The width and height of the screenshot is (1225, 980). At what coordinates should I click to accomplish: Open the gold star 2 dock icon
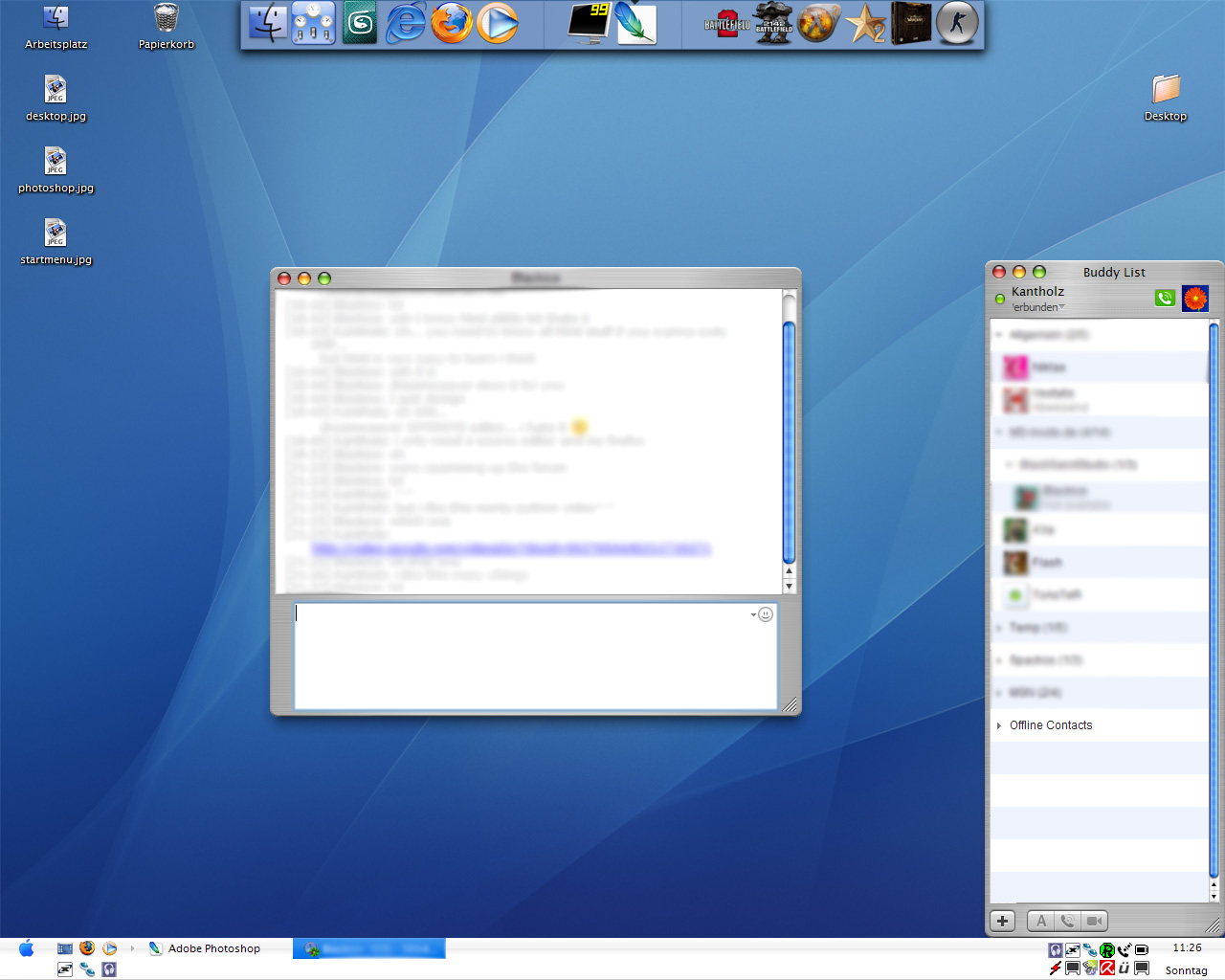pos(865,23)
